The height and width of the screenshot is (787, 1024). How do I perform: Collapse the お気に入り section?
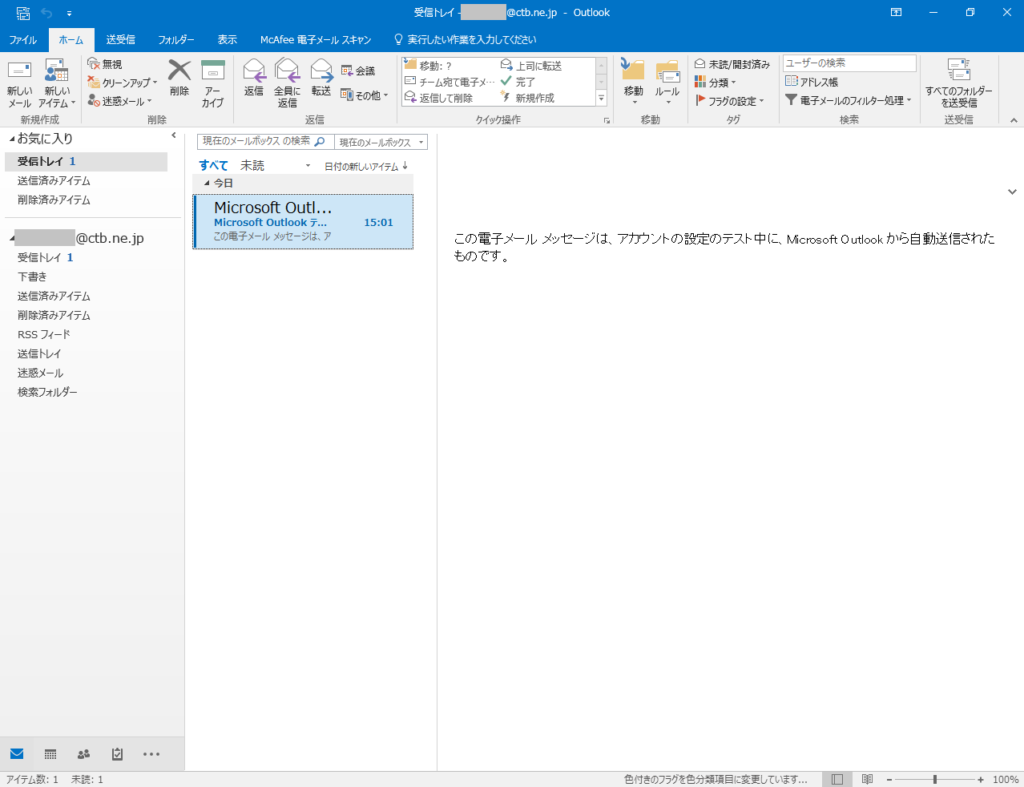pos(12,138)
